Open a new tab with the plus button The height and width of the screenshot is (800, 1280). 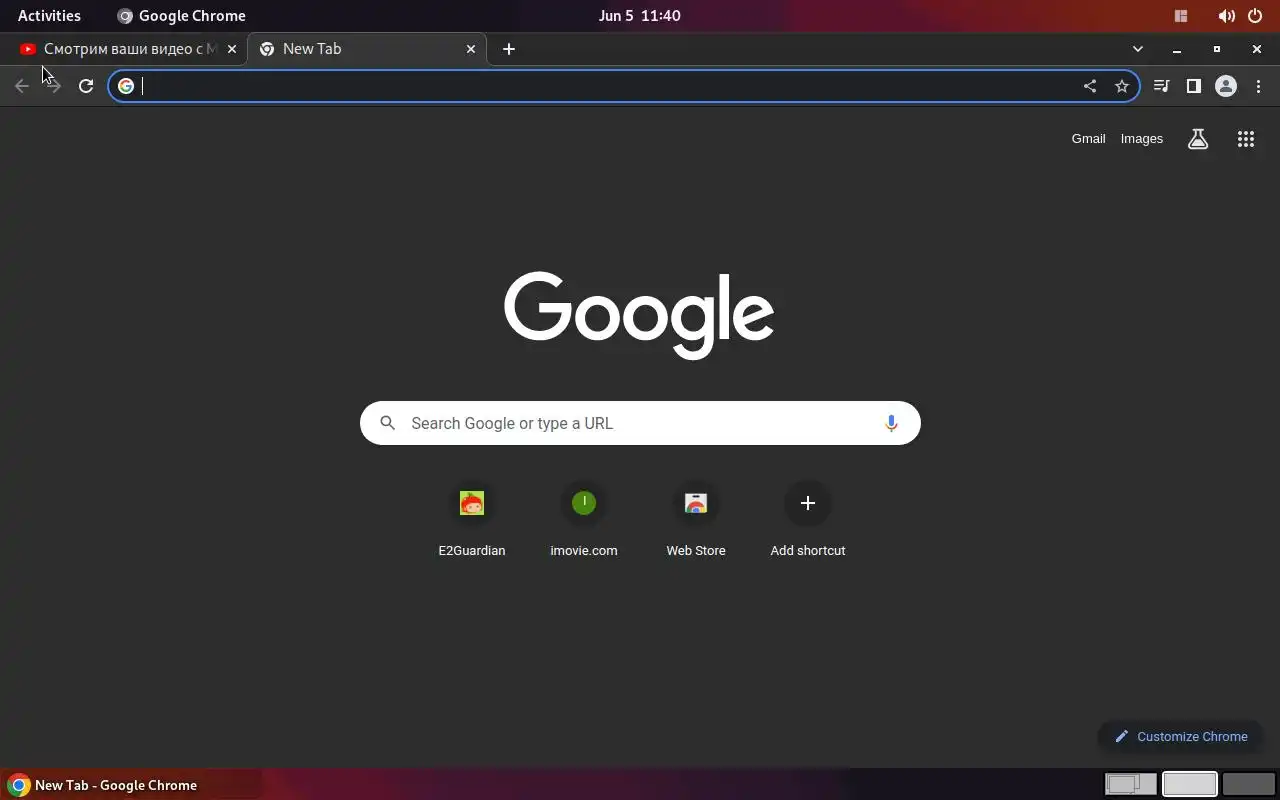509,49
